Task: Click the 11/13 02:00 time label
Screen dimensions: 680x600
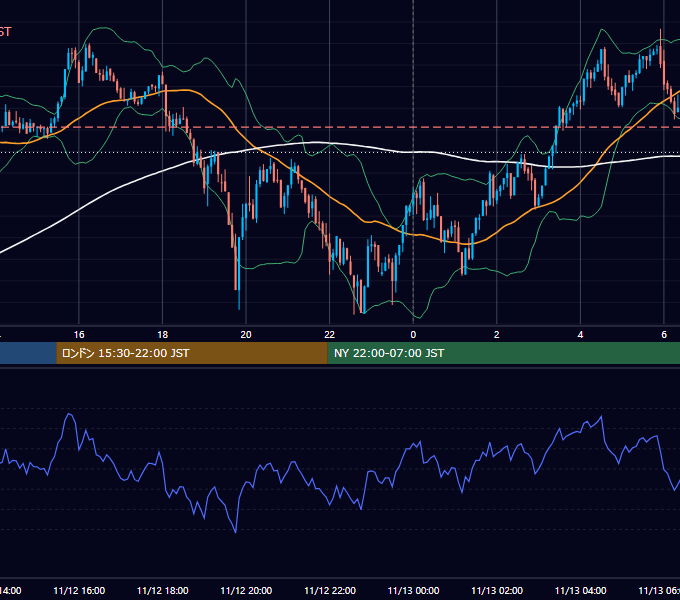Action: tap(497, 591)
